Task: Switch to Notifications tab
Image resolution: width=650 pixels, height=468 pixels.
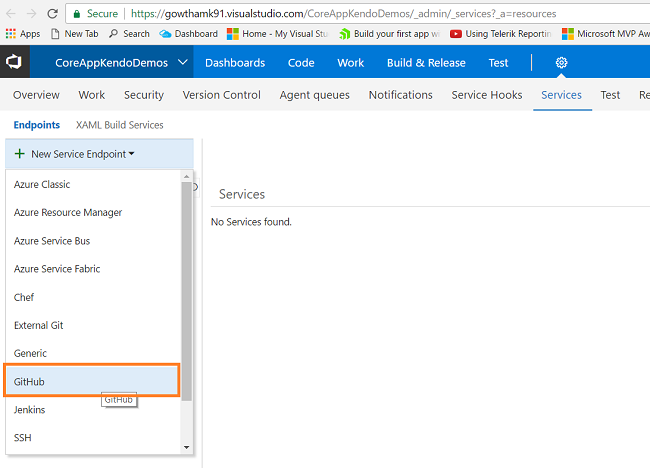Action: click(x=400, y=95)
